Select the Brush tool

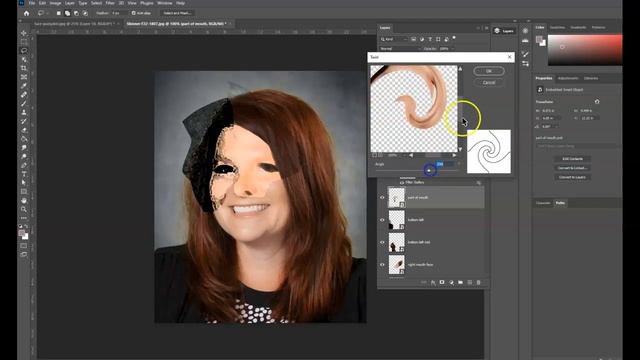coord(24,103)
